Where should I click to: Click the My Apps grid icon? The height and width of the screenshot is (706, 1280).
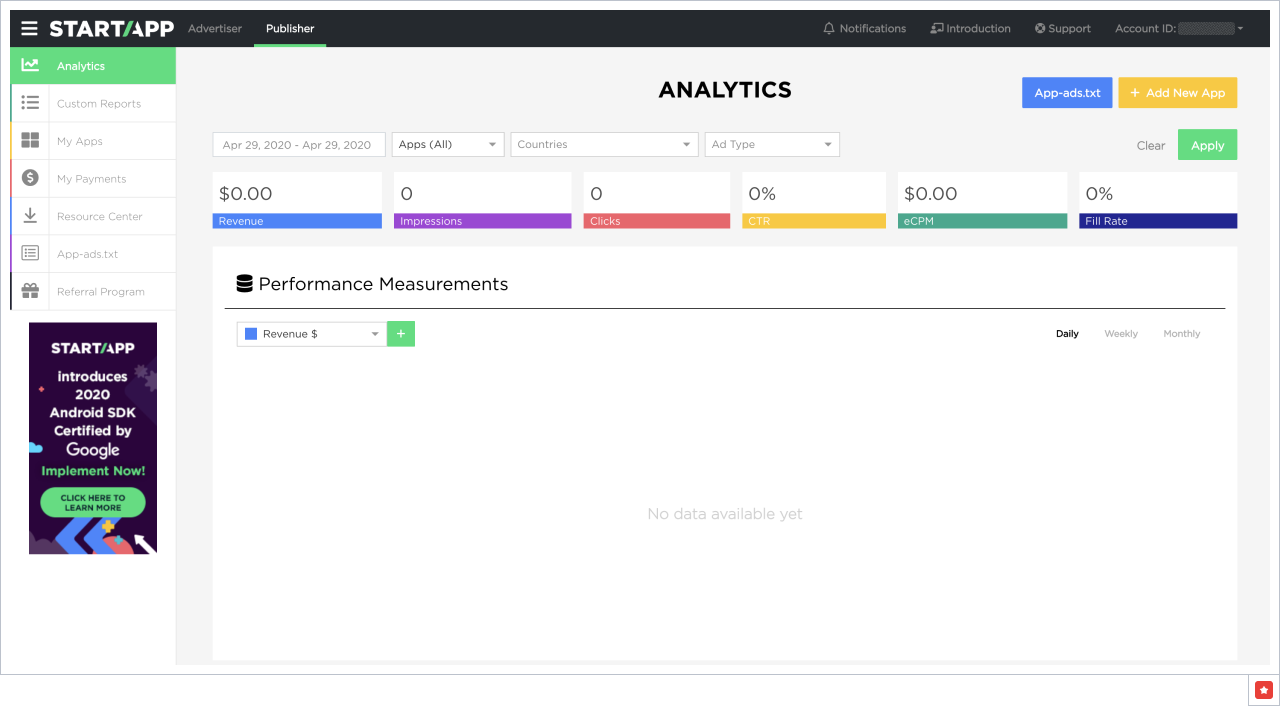[x=30, y=141]
